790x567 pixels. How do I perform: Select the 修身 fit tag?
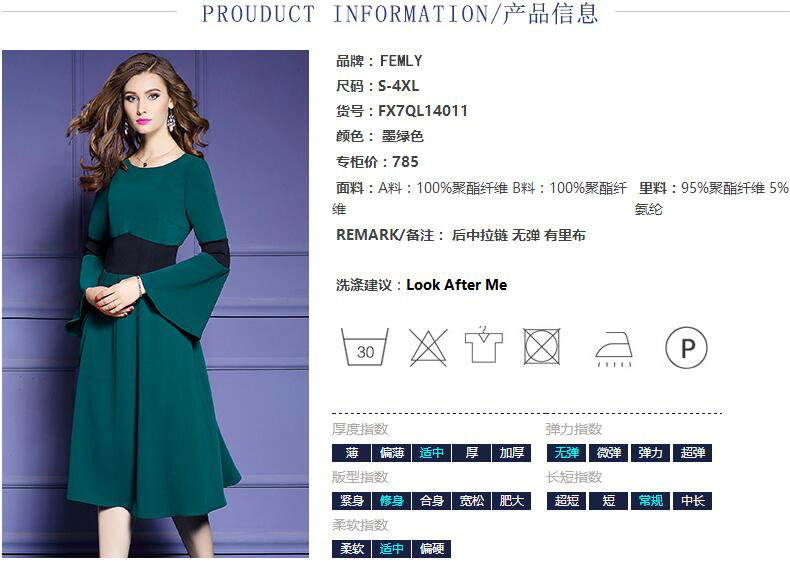click(391, 500)
